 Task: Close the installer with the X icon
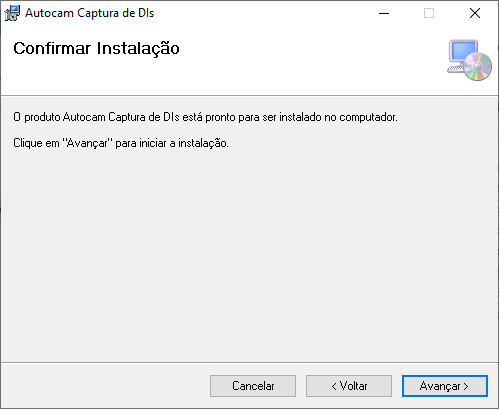tap(475, 13)
